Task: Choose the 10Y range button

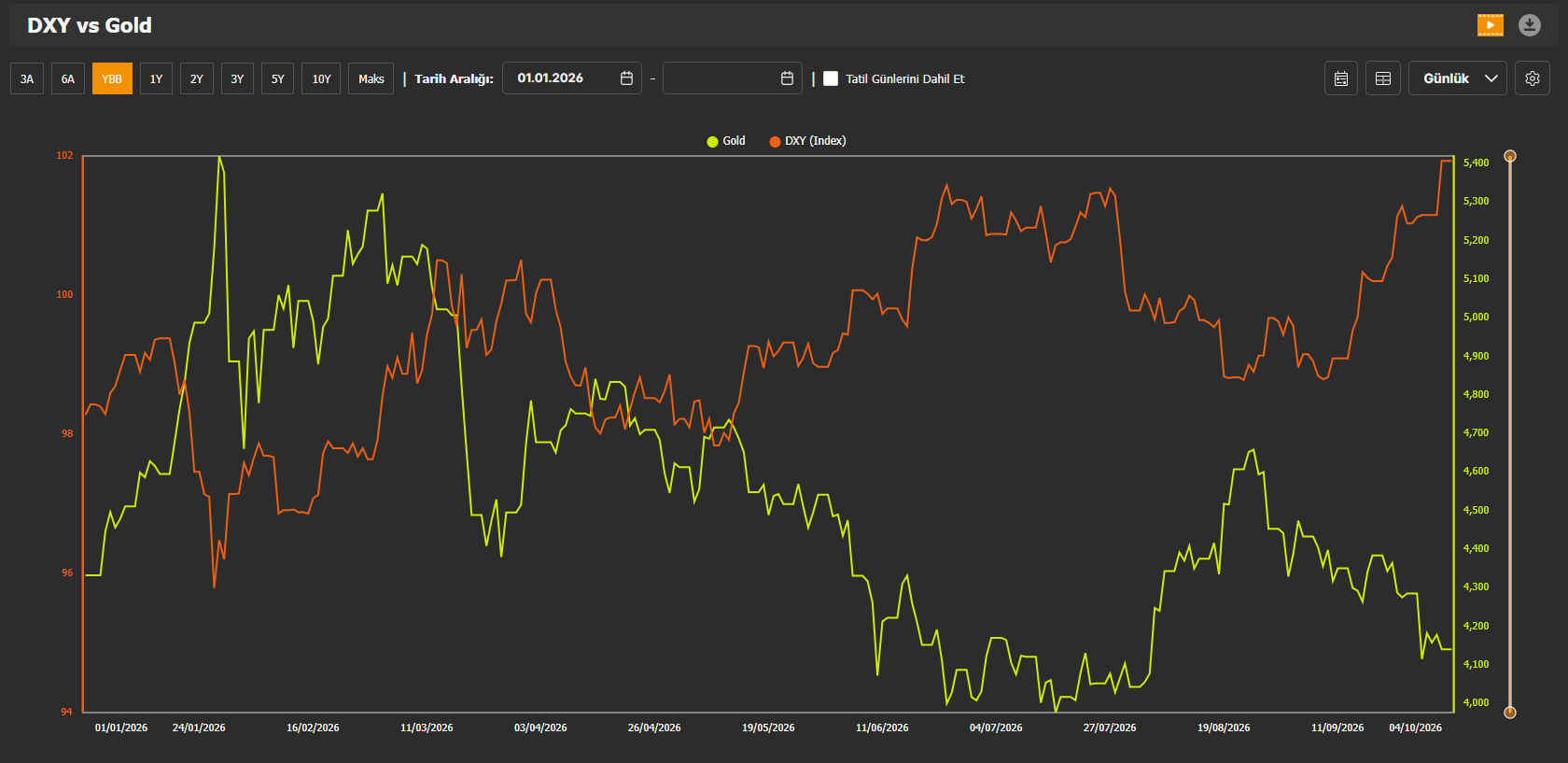Action: [x=321, y=78]
